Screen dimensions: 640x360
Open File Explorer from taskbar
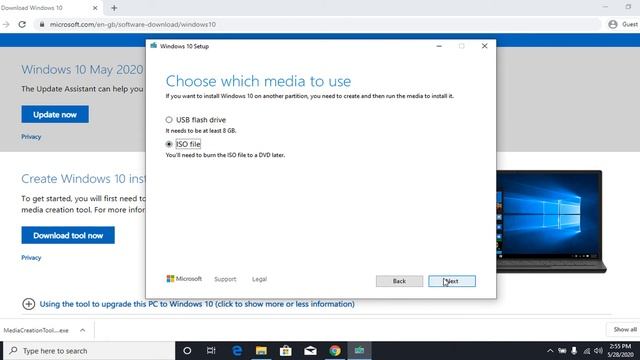point(261,351)
